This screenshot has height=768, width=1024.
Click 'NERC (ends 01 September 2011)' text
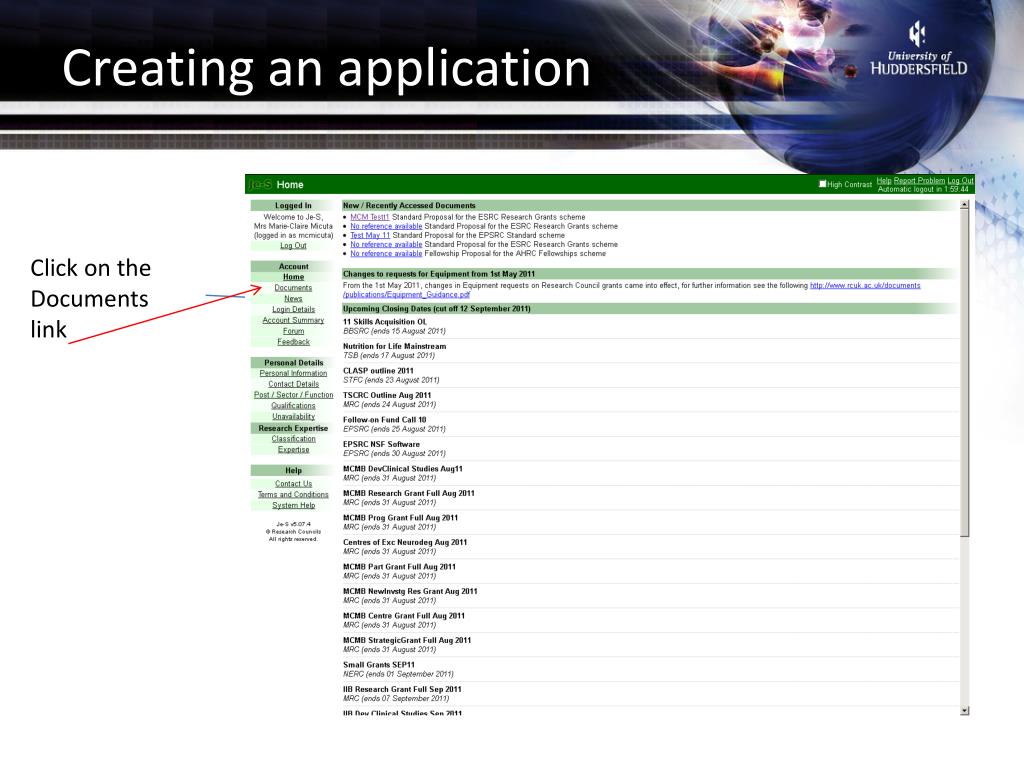tap(398, 674)
